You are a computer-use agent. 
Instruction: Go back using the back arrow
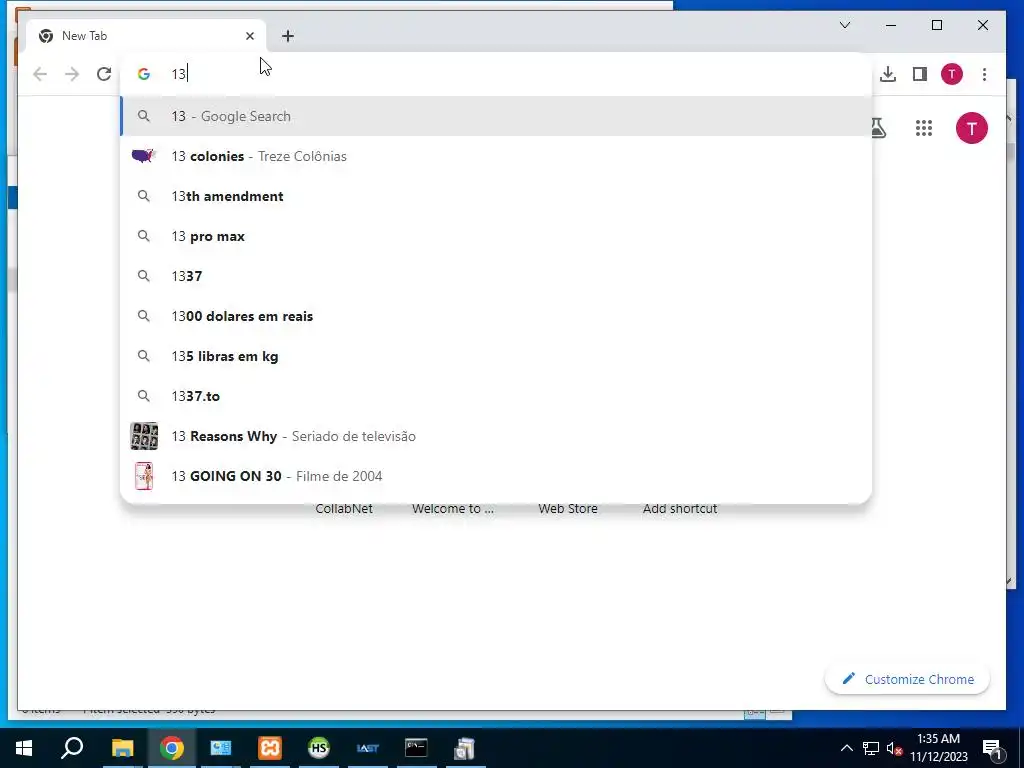(40, 74)
